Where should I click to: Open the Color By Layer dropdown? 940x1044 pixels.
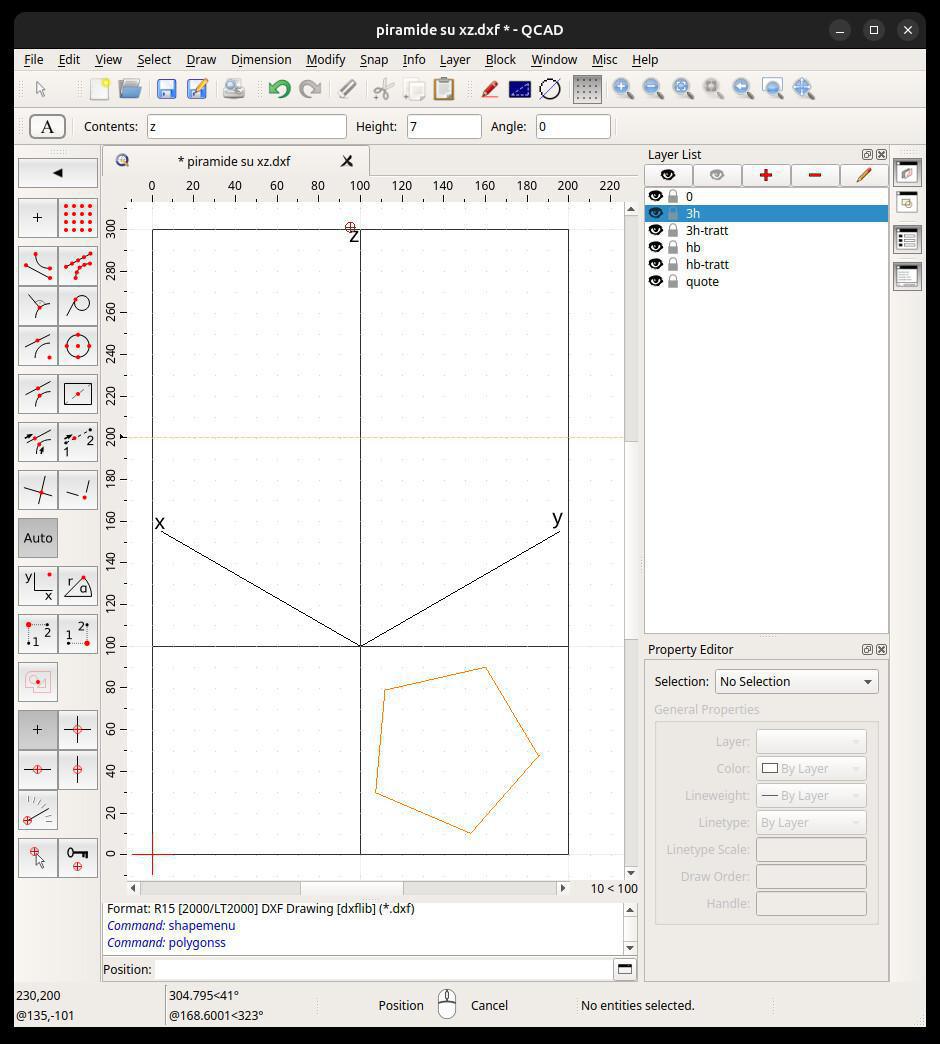click(x=811, y=768)
